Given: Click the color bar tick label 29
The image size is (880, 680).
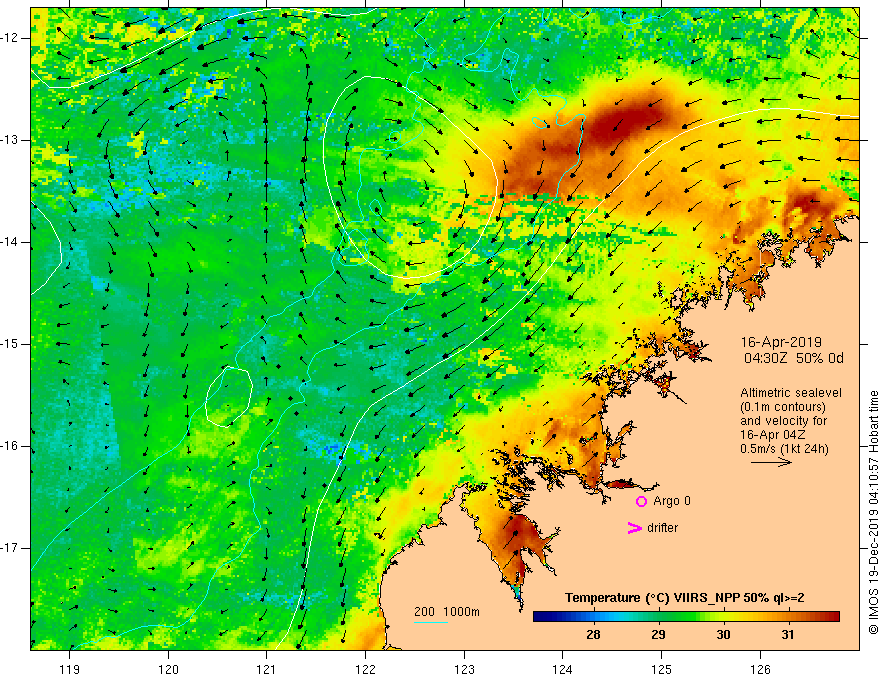Looking at the screenshot, I should pyautogui.click(x=658, y=635).
